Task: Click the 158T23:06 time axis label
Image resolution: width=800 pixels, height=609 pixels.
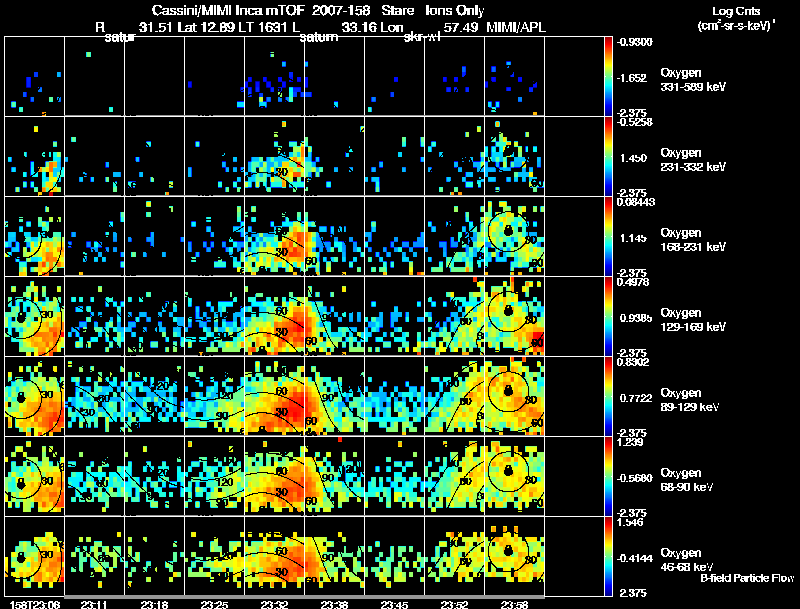Action: tap(35, 604)
